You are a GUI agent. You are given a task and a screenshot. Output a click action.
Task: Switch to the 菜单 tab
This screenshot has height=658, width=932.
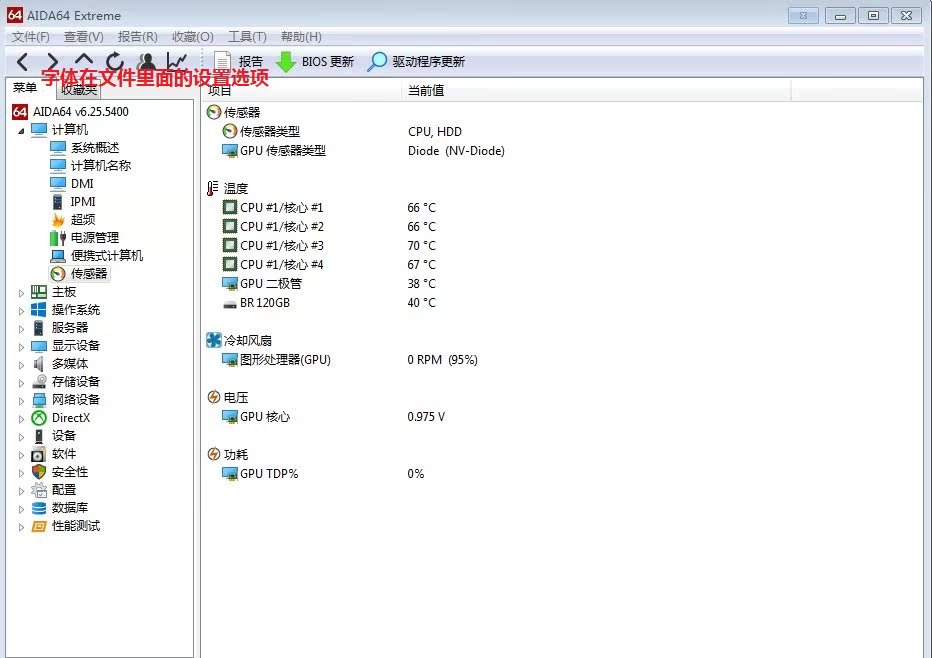point(25,88)
